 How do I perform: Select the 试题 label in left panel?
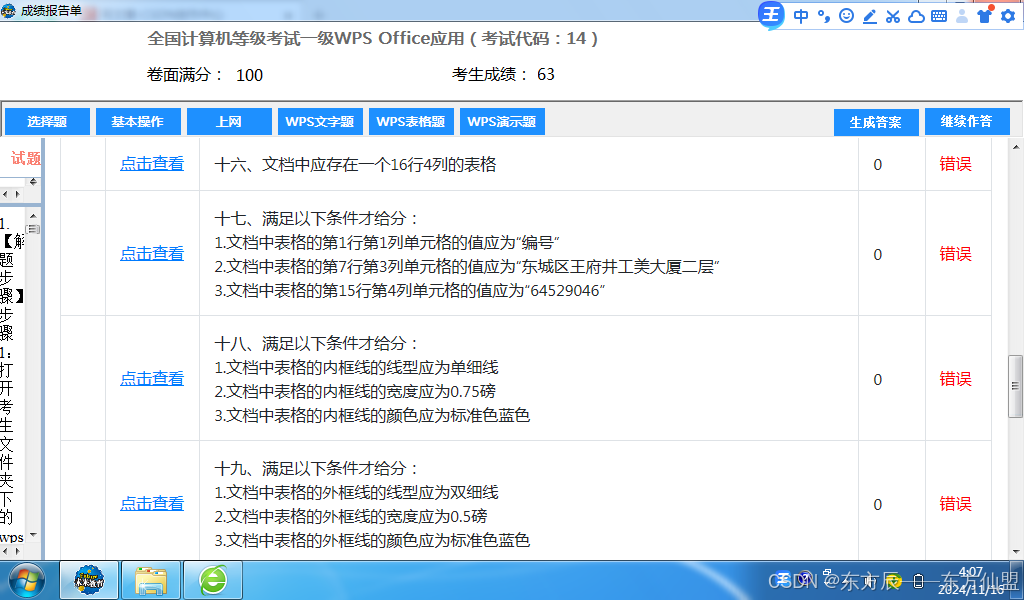click(25, 158)
